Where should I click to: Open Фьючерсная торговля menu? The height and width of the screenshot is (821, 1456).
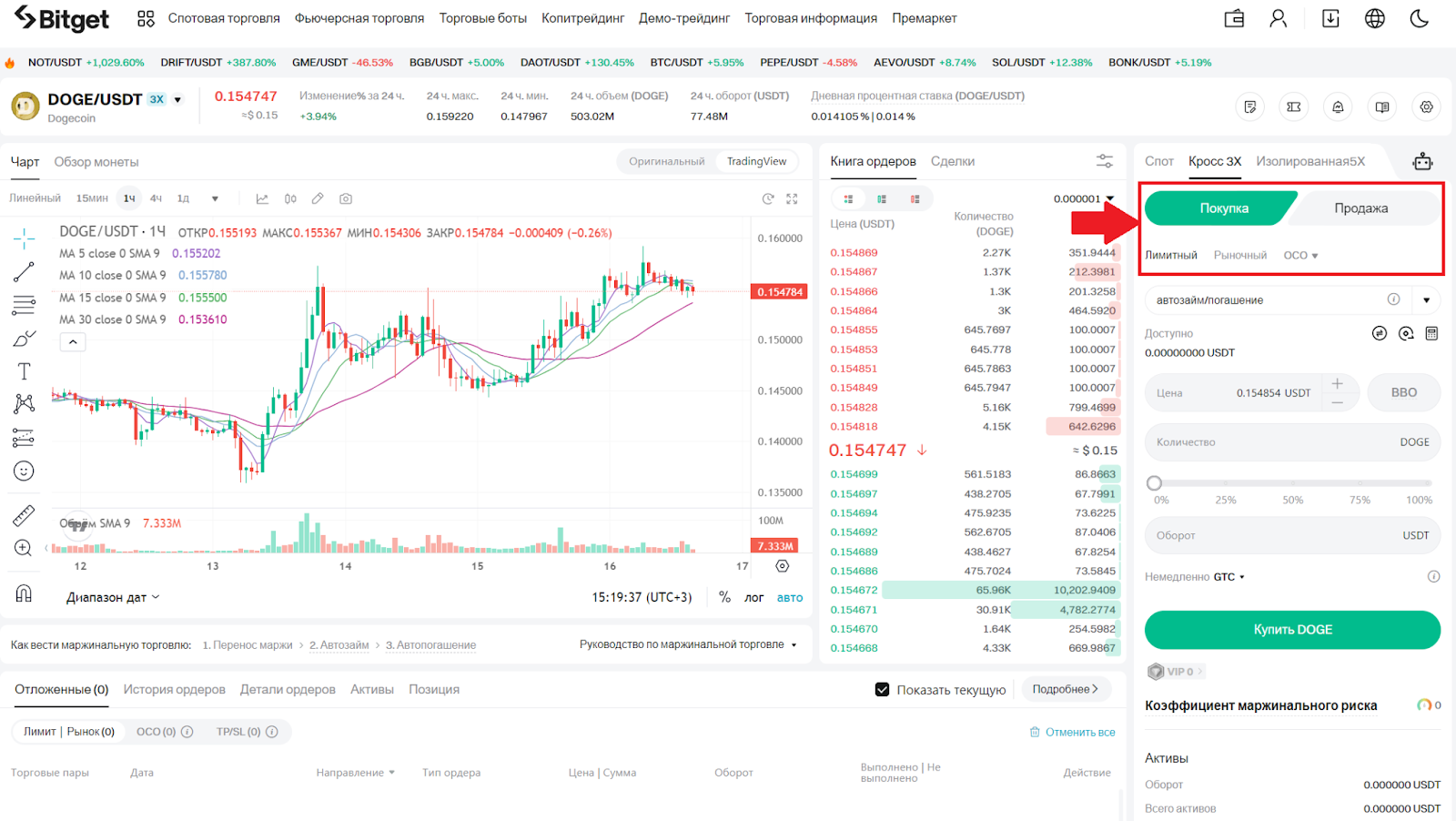click(359, 18)
